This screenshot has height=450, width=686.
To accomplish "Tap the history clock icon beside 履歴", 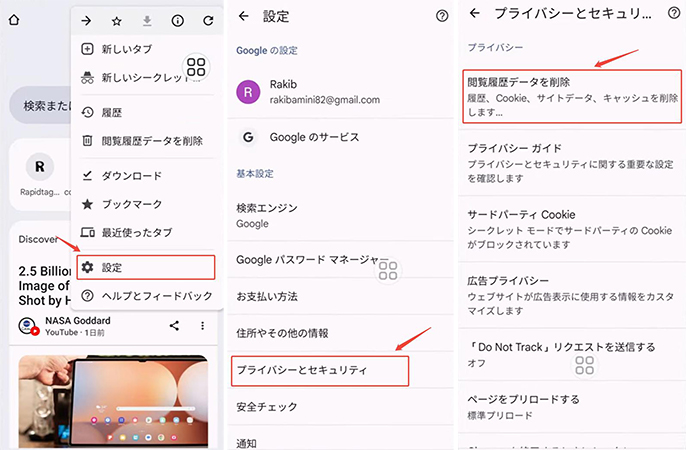I will click(x=88, y=112).
